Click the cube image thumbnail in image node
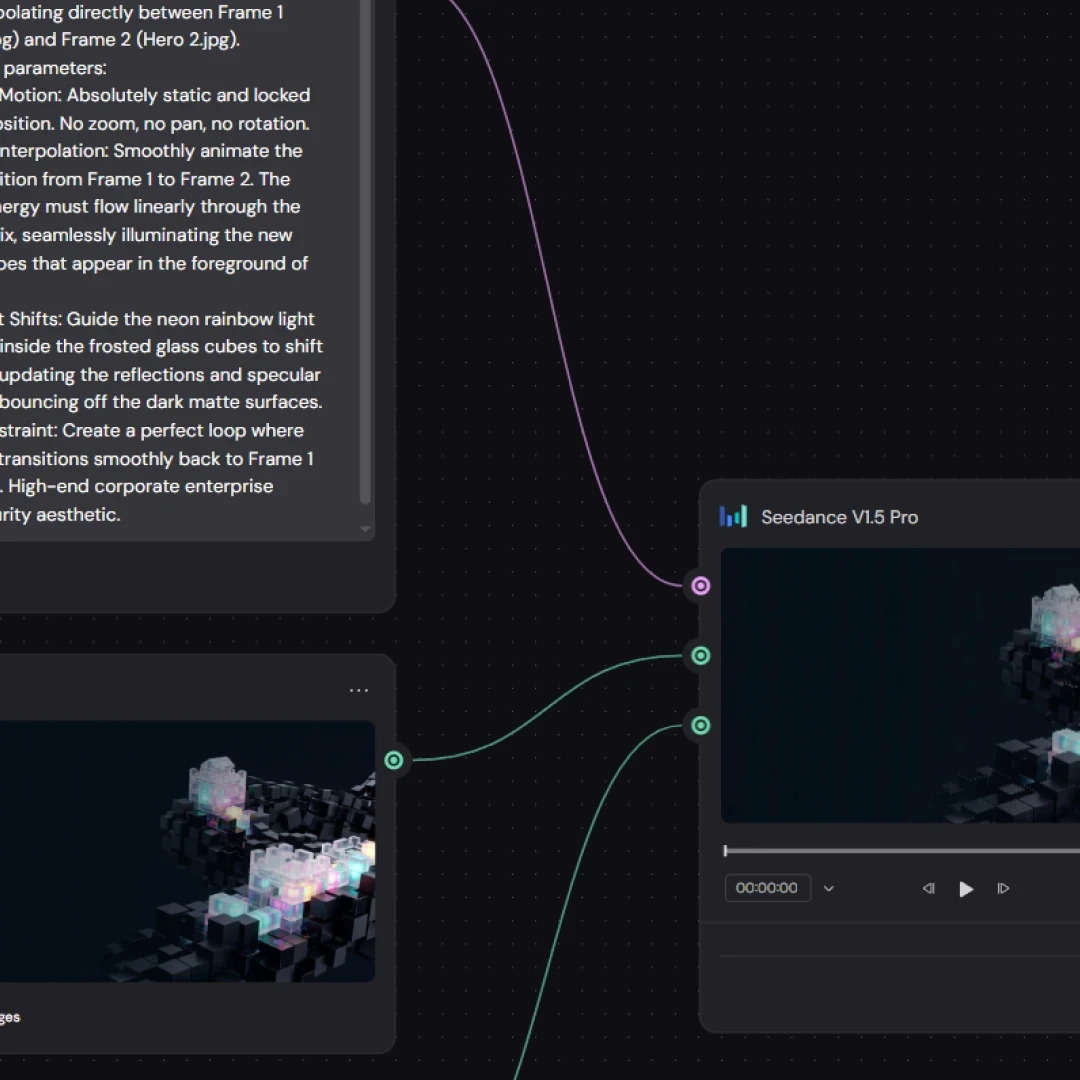 [x=187, y=851]
